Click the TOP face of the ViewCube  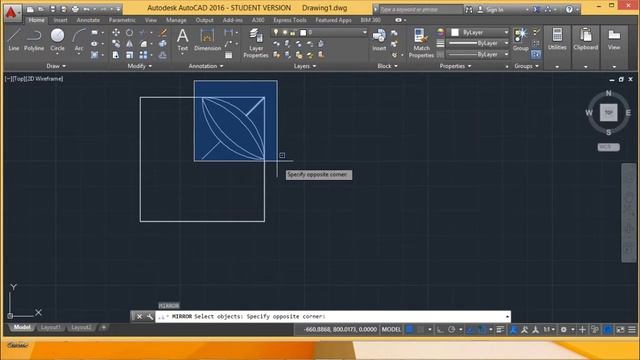pyautogui.click(x=608, y=113)
